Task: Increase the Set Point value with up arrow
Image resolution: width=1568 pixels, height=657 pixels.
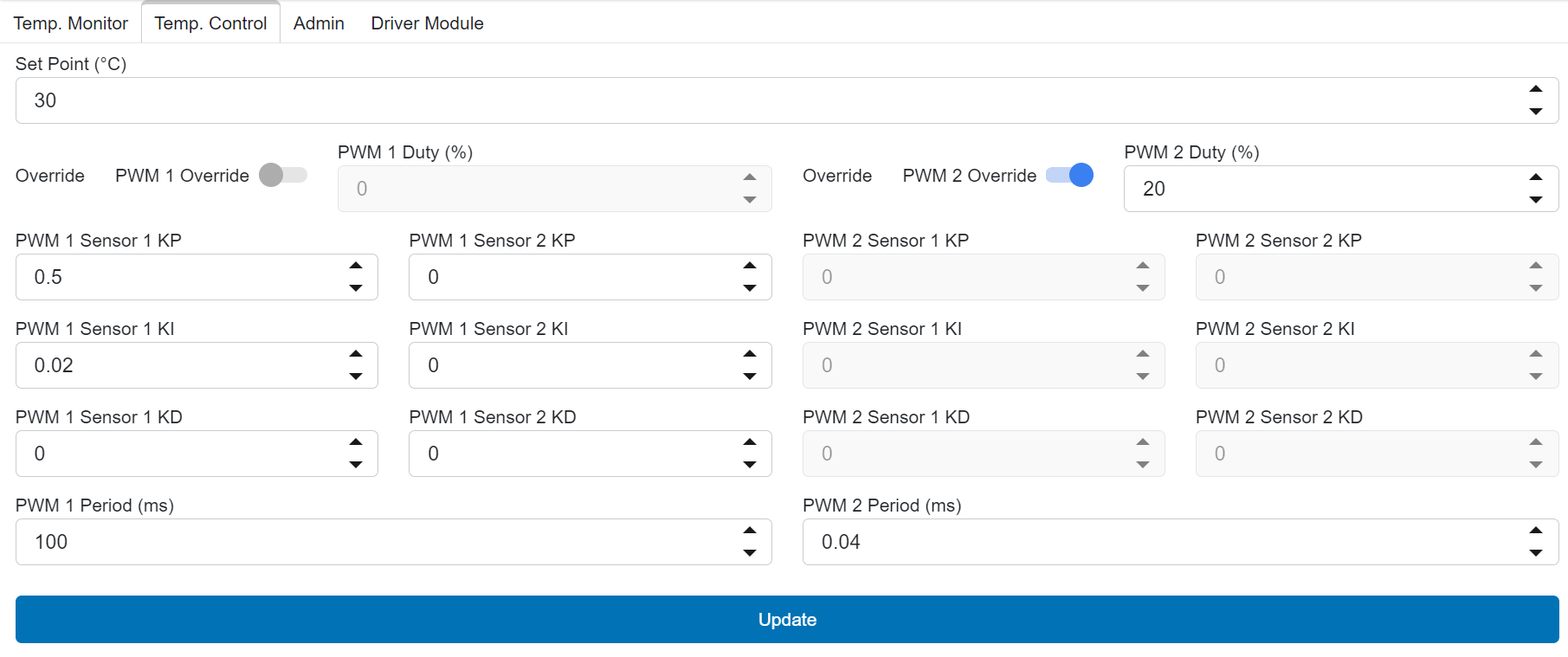Action: 1536,89
